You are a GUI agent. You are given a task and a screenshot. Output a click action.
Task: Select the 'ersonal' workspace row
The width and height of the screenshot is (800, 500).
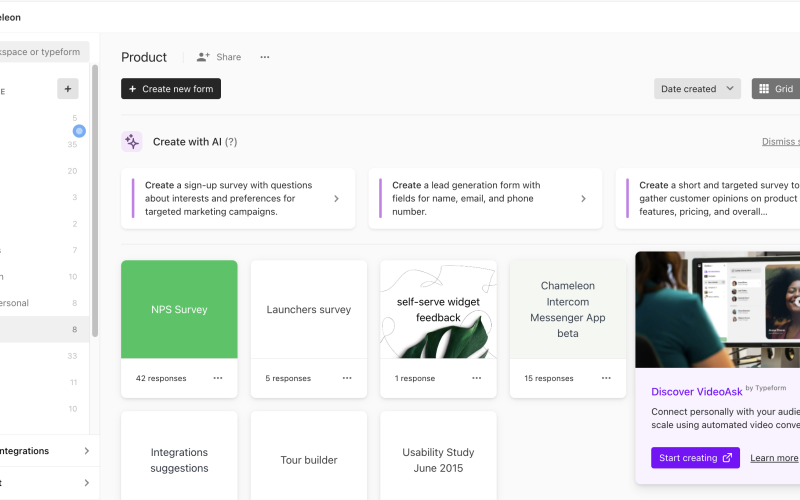(x=44, y=303)
